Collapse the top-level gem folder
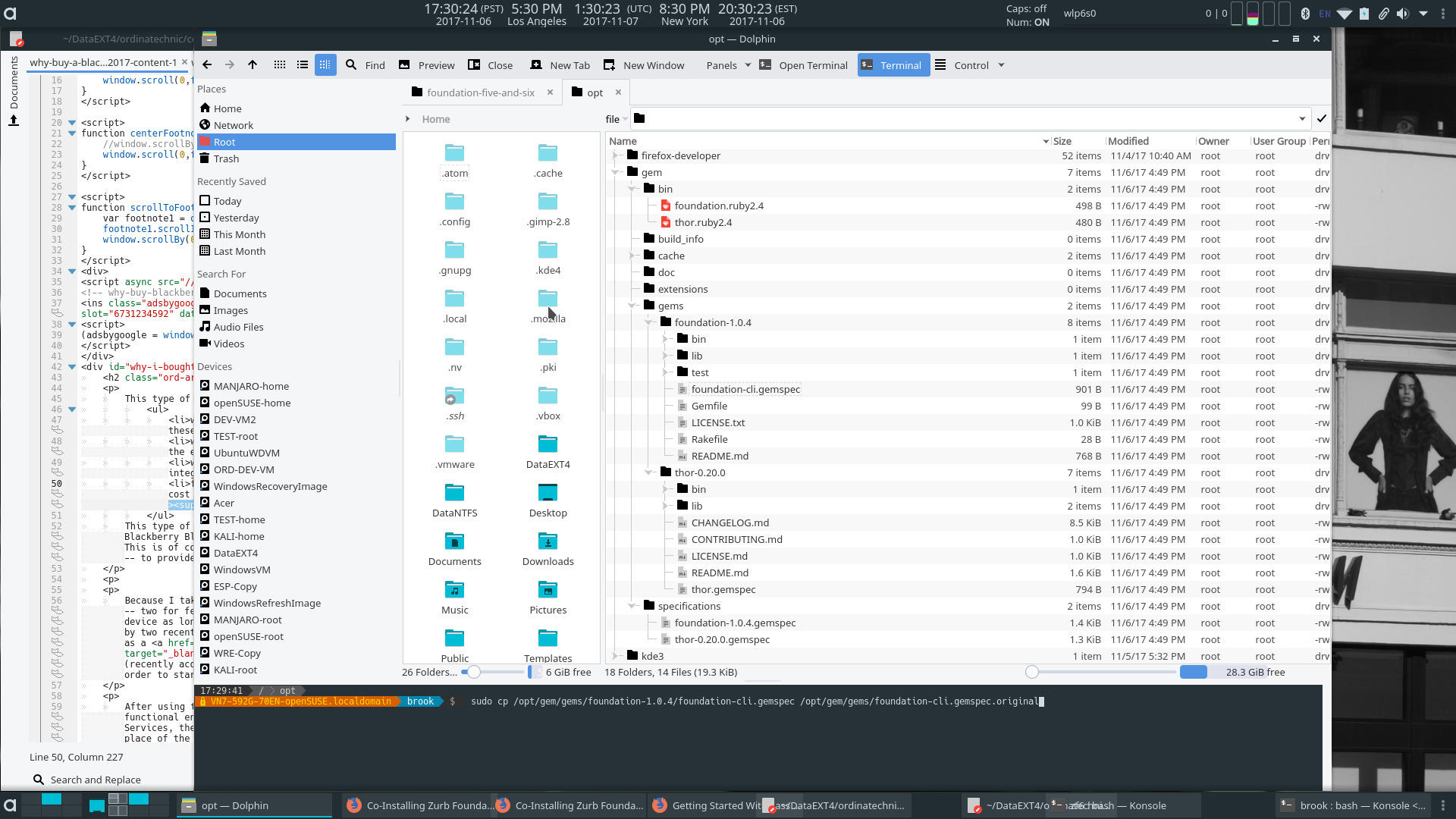 pyautogui.click(x=615, y=172)
